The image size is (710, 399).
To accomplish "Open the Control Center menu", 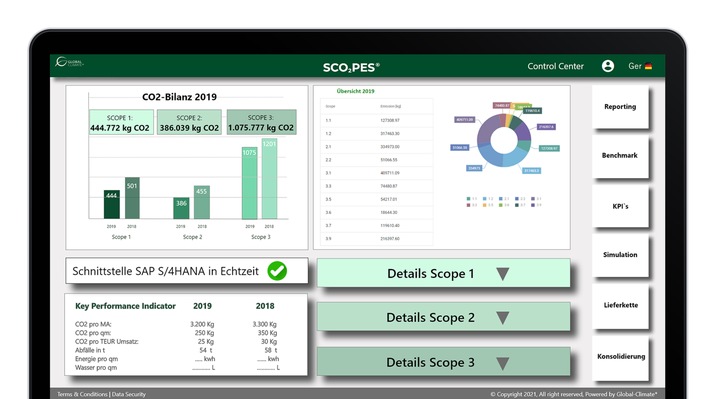I will pos(555,66).
